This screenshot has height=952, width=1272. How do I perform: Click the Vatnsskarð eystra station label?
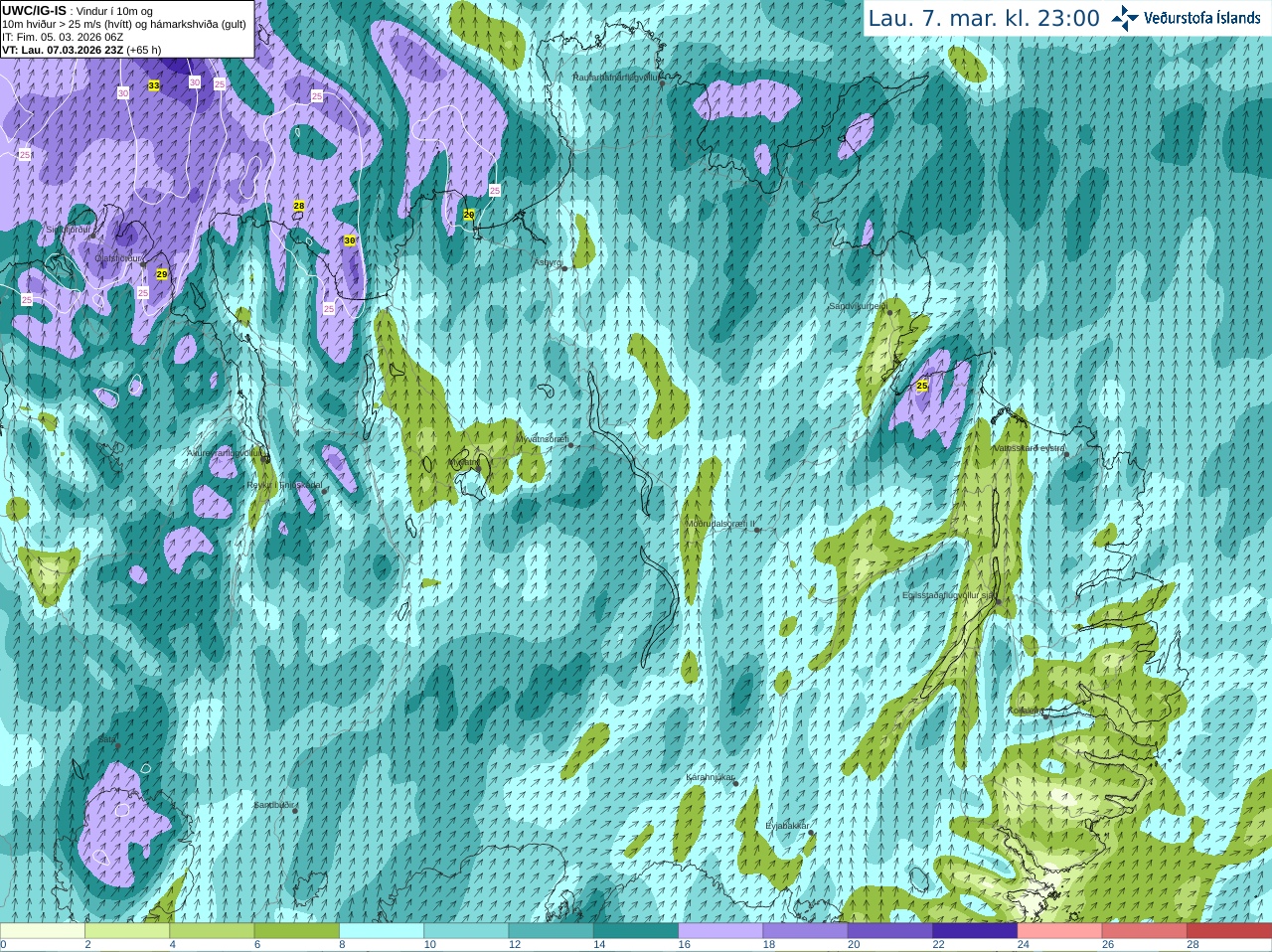click(1030, 448)
